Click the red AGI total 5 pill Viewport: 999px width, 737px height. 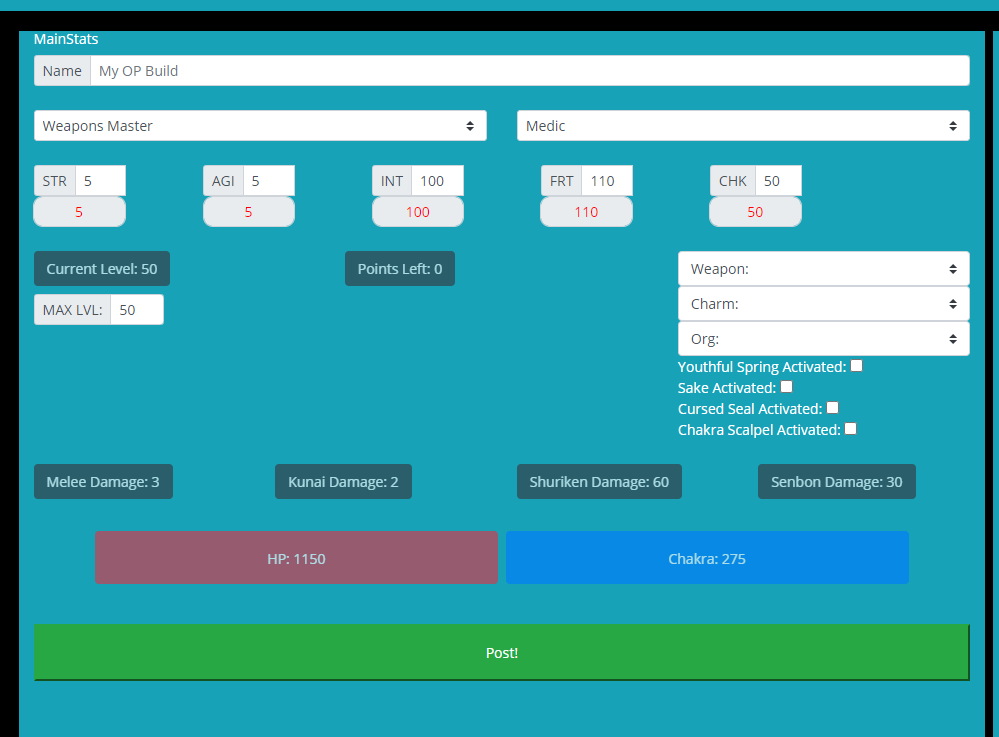[248, 211]
